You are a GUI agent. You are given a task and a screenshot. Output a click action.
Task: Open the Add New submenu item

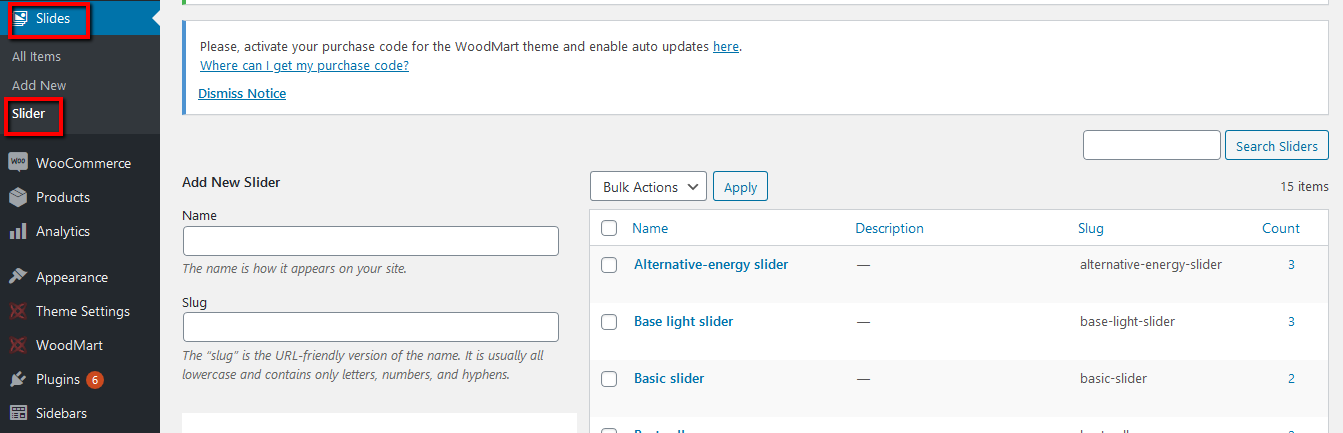(x=39, y=85)
